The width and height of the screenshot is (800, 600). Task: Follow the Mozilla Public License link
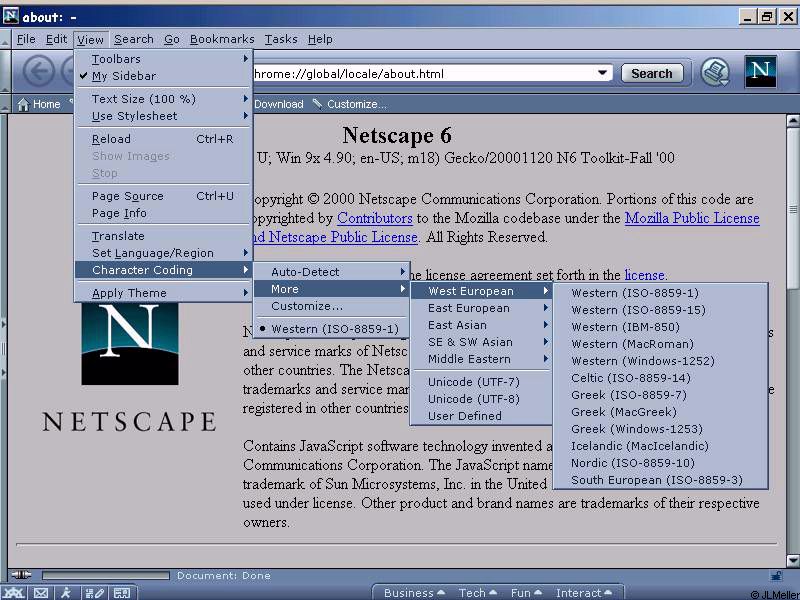point(692,218)
